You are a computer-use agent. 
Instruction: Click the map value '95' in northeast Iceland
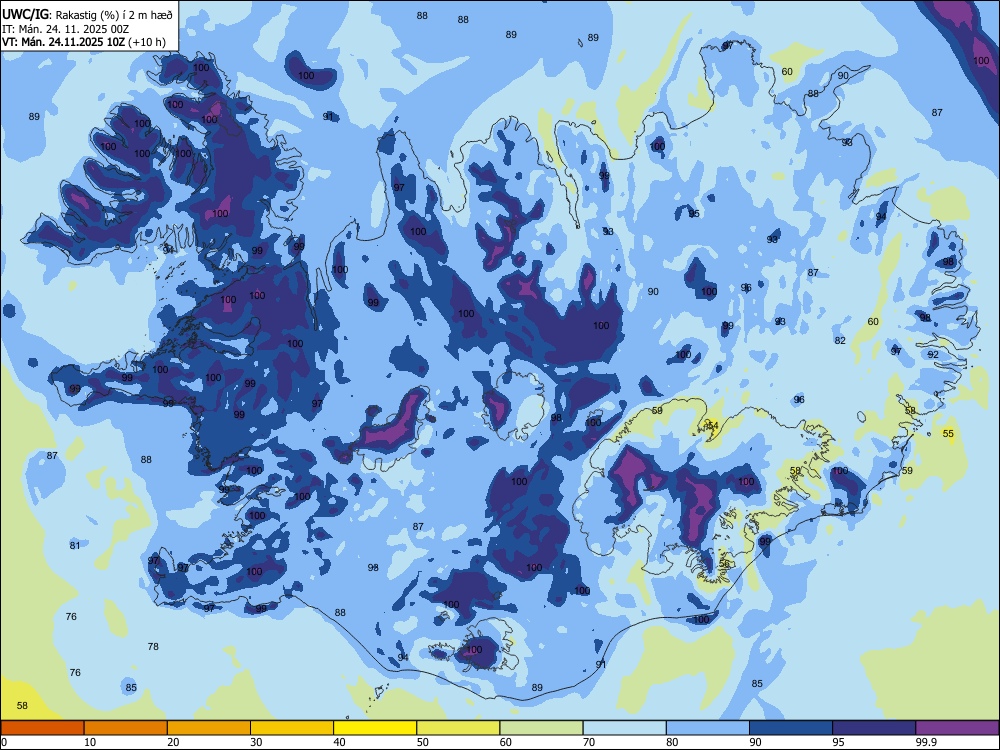click(694, 213)
